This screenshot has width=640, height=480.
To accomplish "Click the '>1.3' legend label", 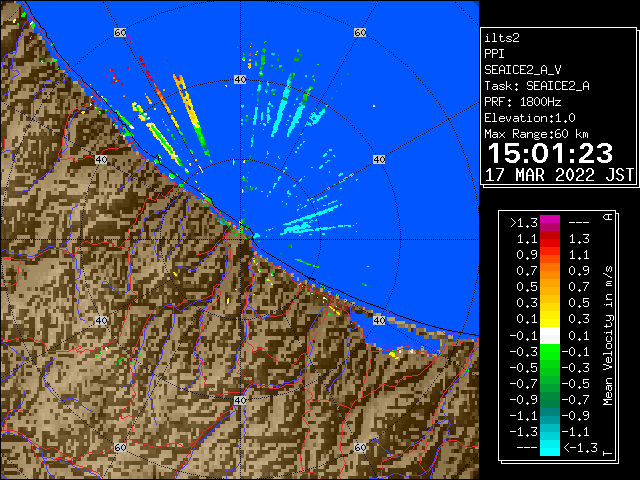I will coord(524,223).
